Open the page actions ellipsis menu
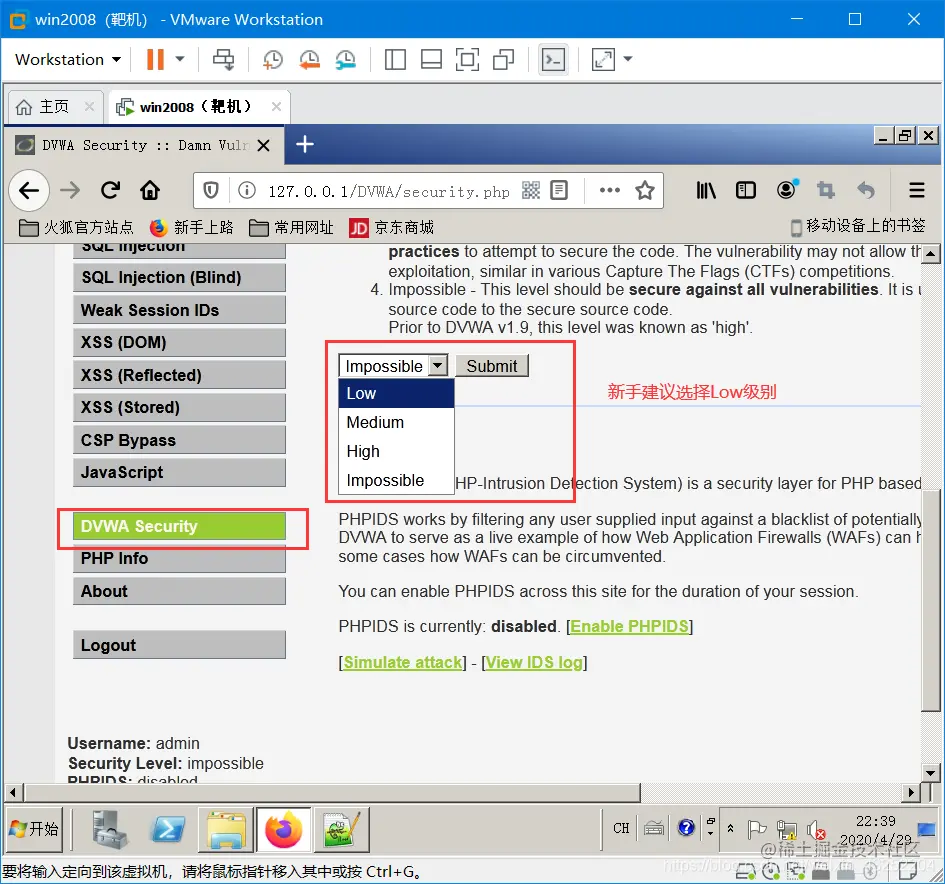 (x=609, y=190)
